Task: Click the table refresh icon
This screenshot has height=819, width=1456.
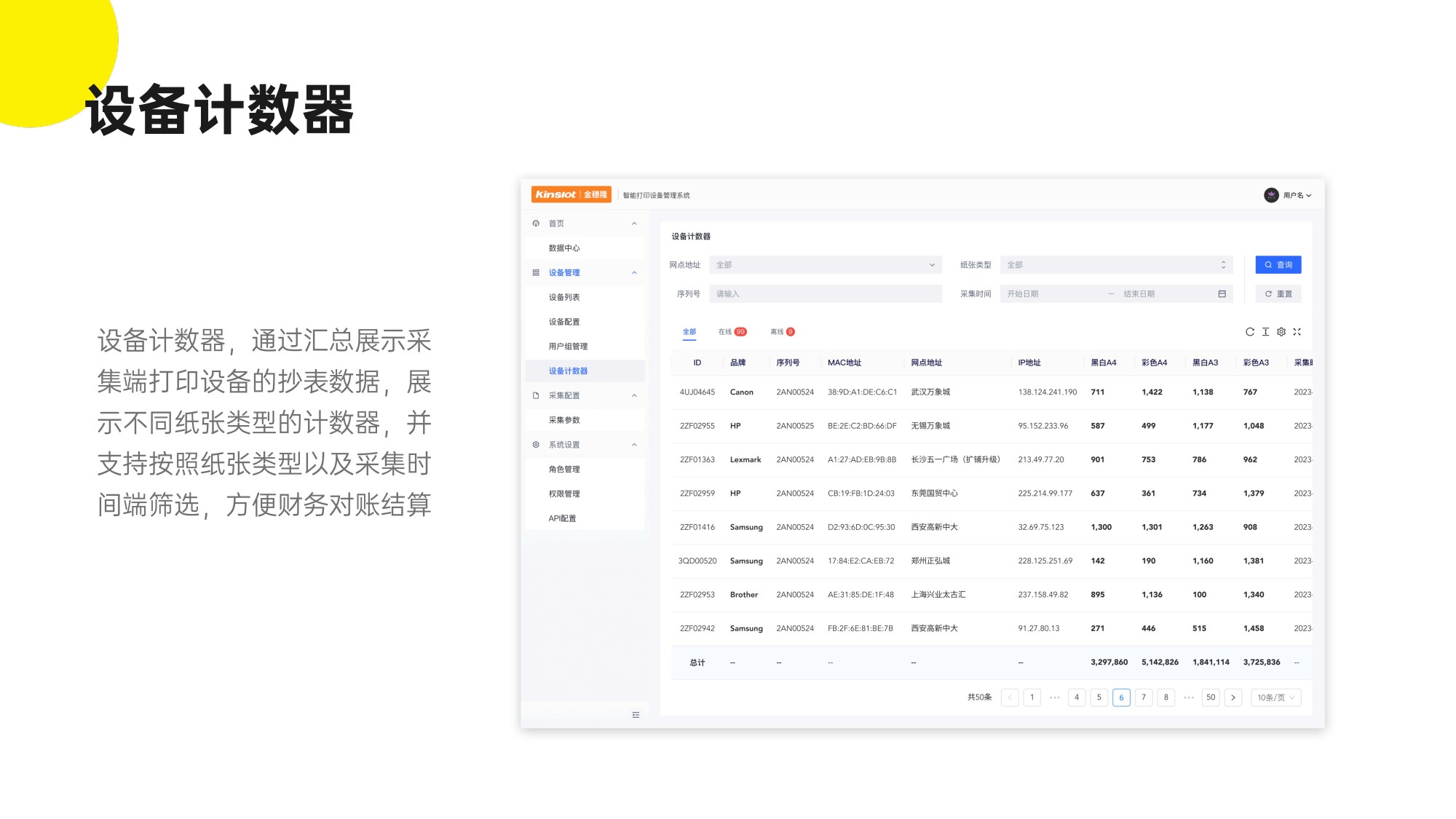Action: 1249,332
